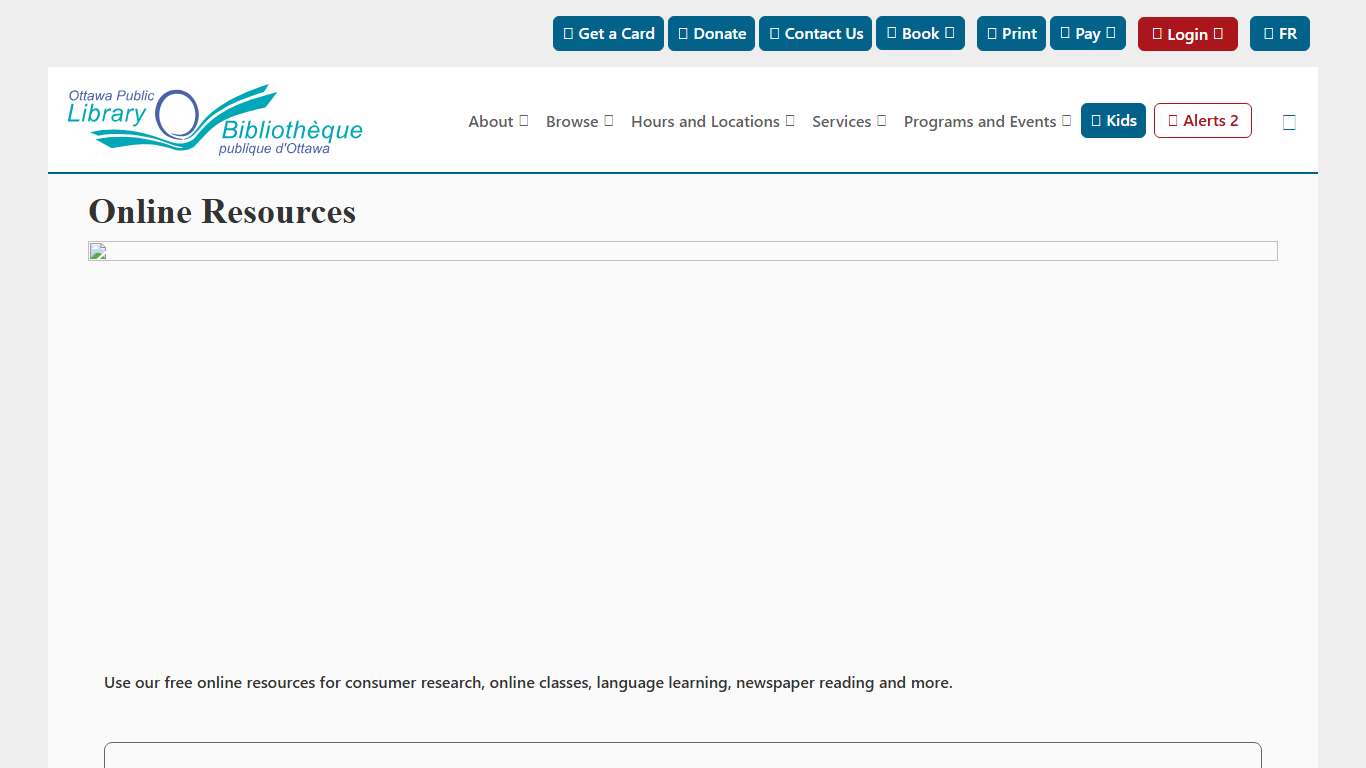Expand the About dropdown menu
The image size is (1366, 768).
point(497,121)
